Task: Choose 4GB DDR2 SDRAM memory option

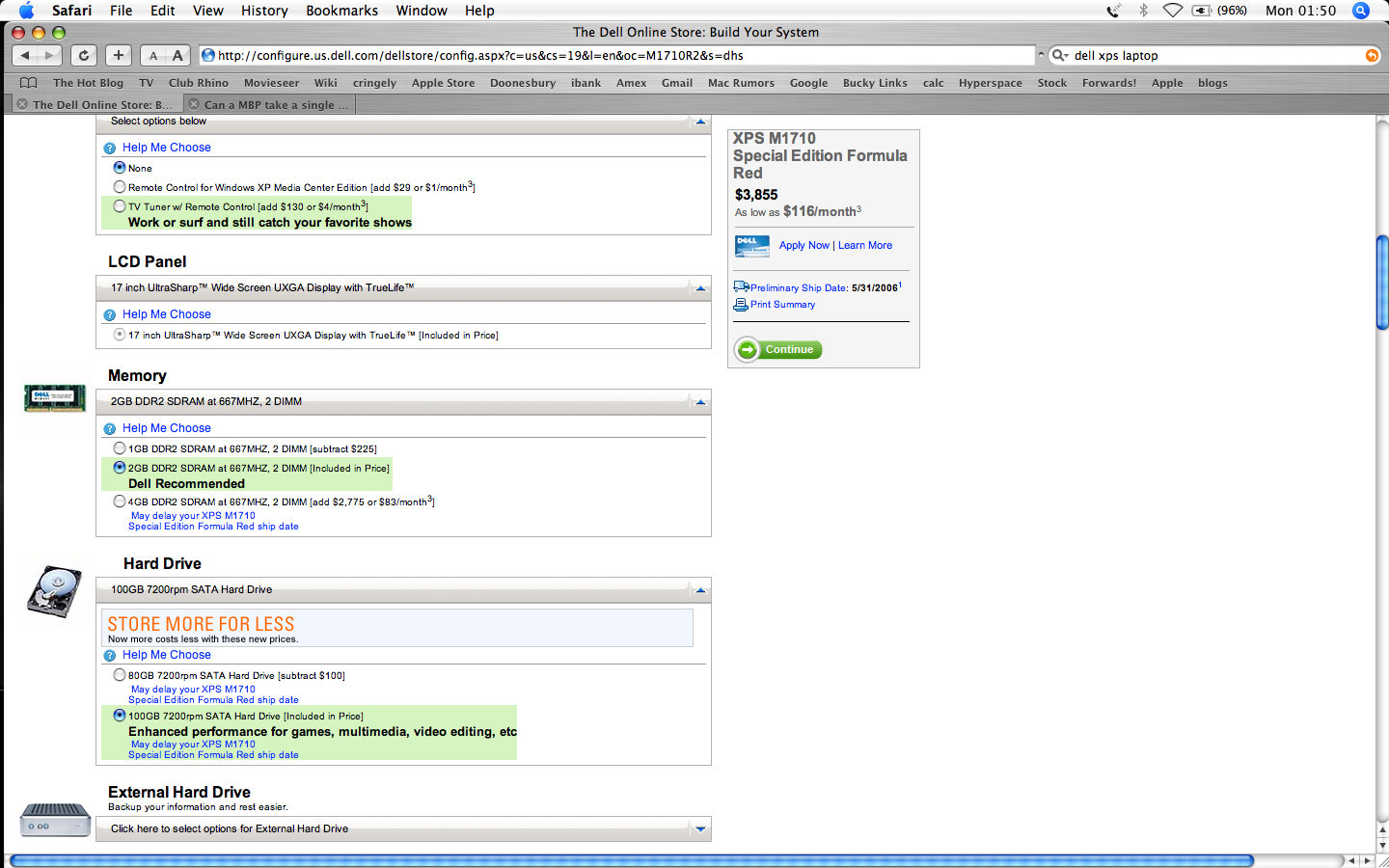Action: [120, 502]
